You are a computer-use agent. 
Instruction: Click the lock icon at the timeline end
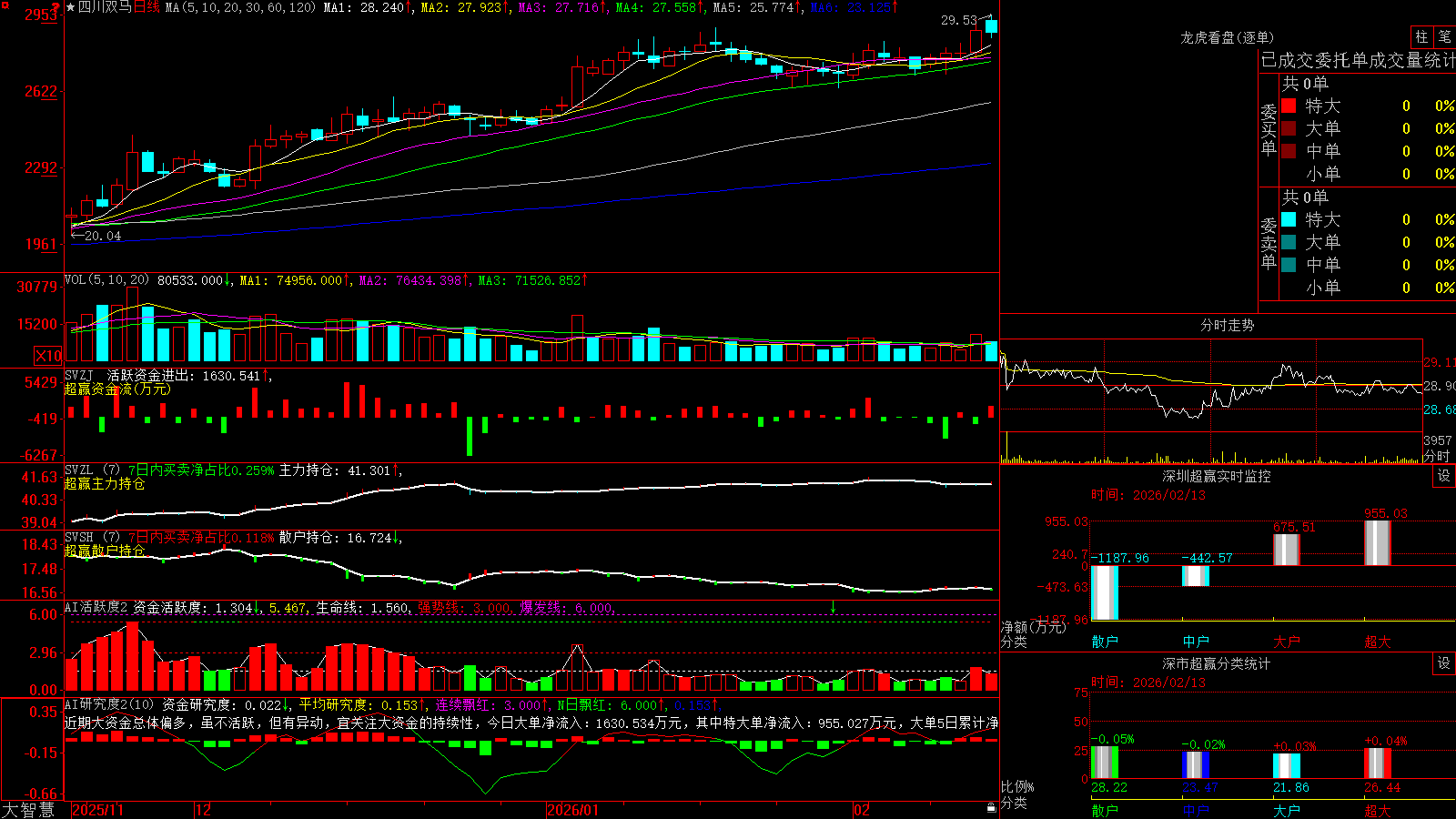point(992,807)
